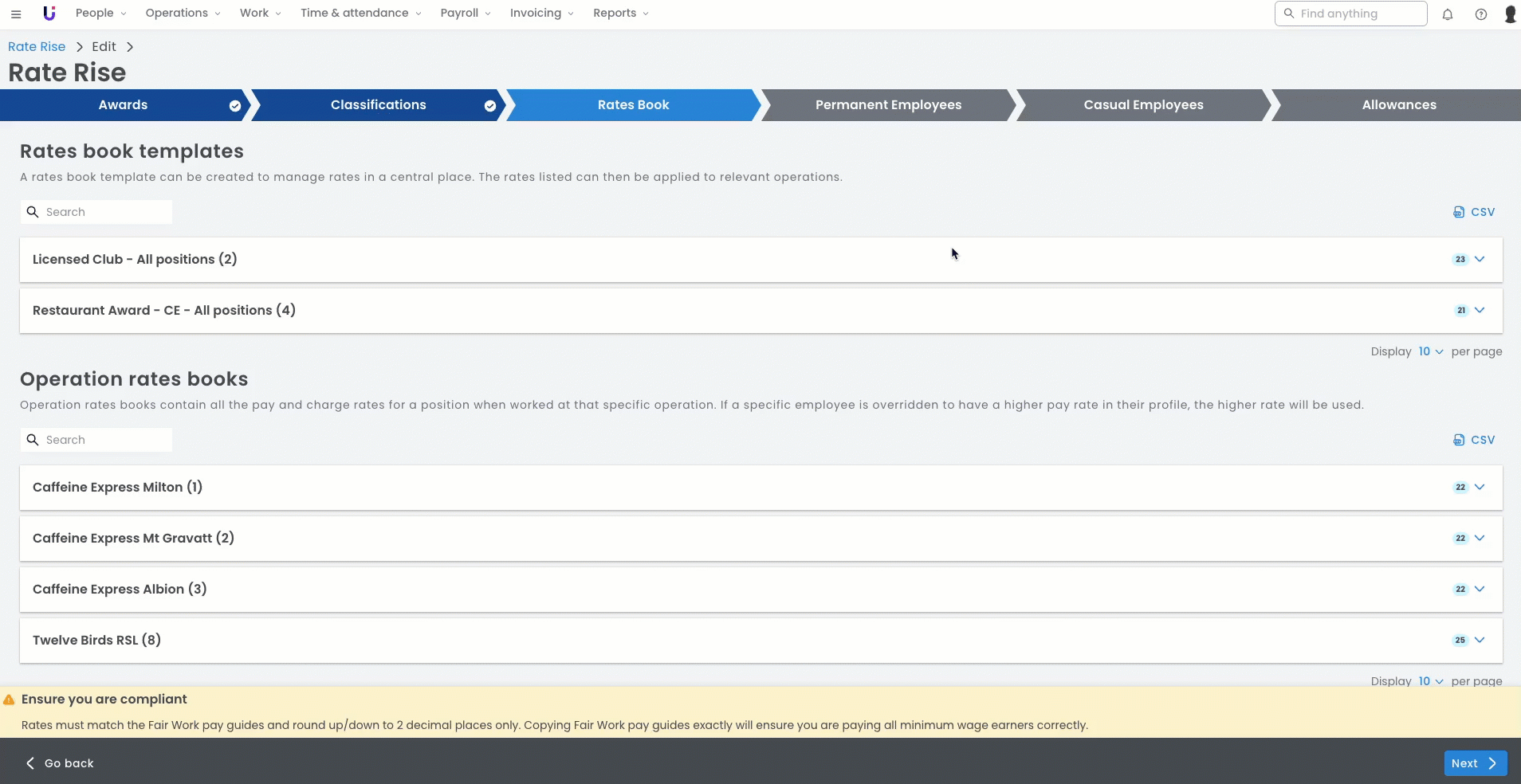Export rates book templates as CSV
The width and height of the screenshot is (1521, 784).
(1474, 212)
